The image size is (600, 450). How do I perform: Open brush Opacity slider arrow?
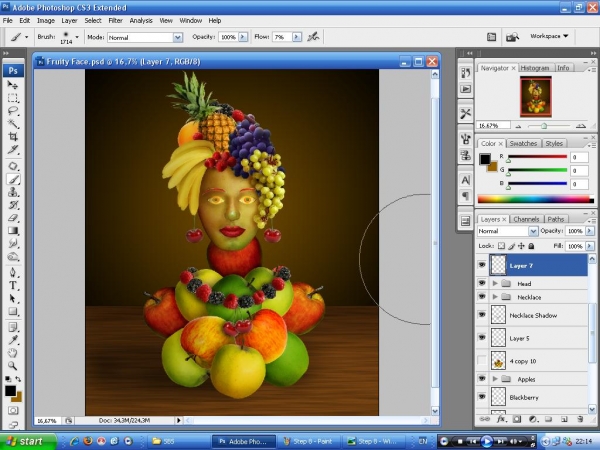[243, 37]
